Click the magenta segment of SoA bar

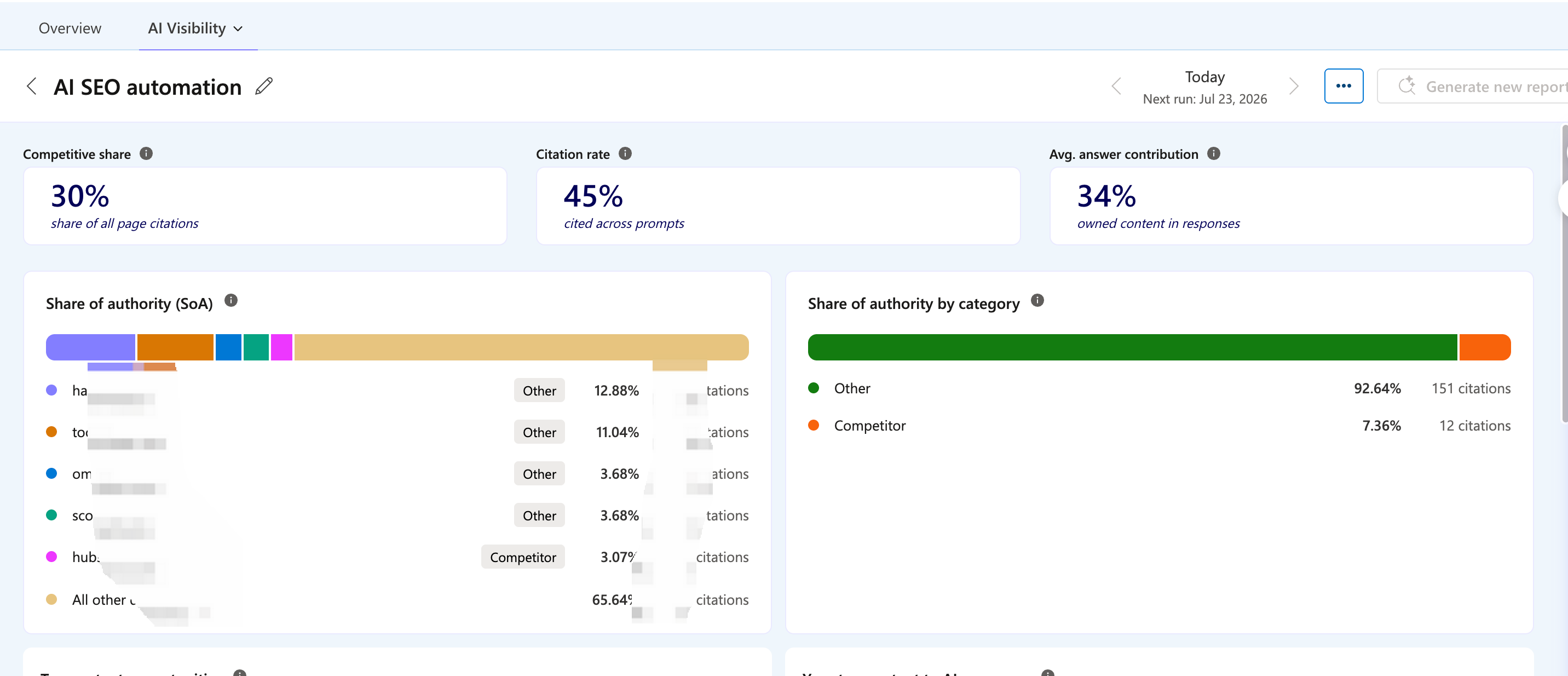point(282,347)
